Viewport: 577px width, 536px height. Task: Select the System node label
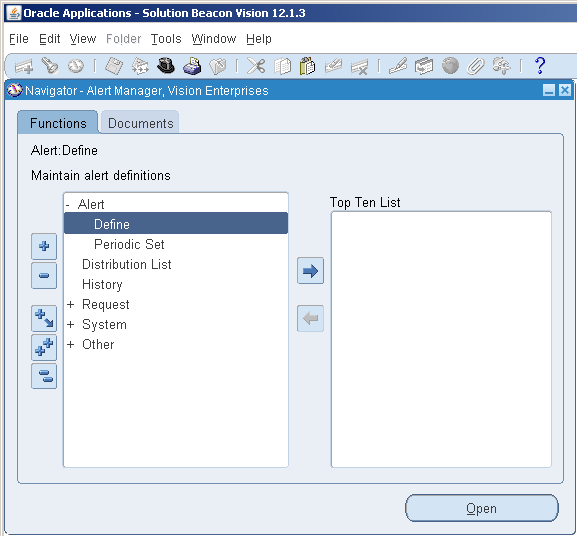point(105,324)
